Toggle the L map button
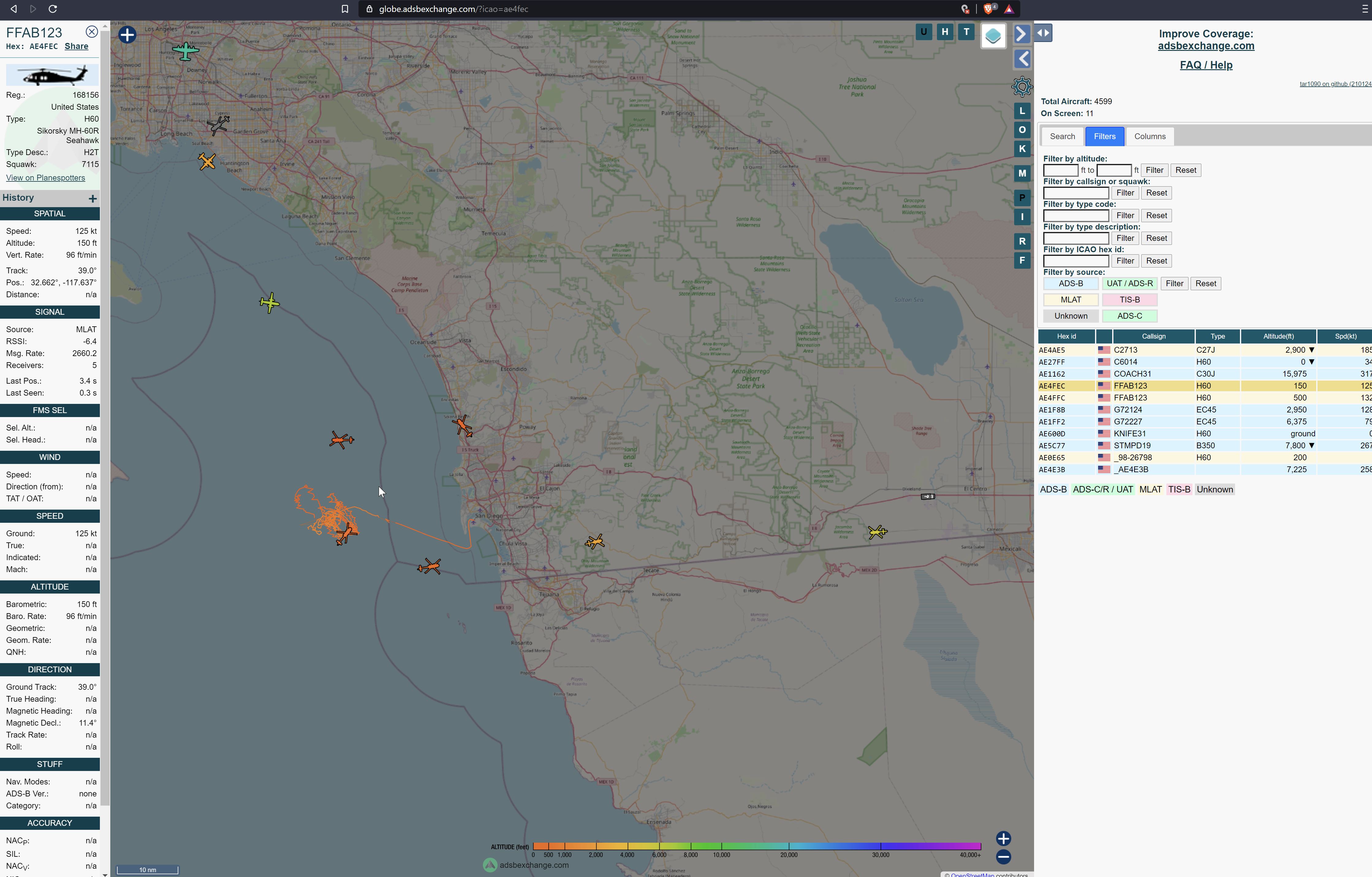 [x=1022, y=111]
